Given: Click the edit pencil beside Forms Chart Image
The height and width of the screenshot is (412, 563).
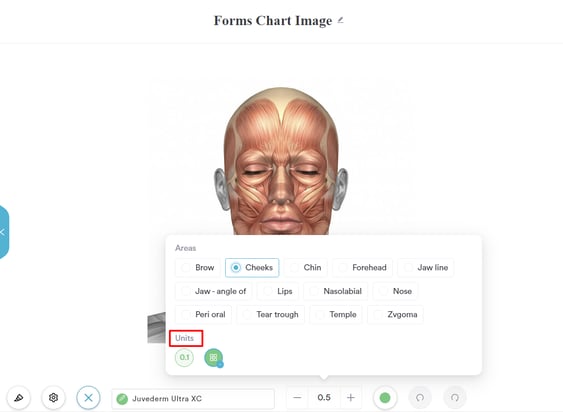Looking at the screenshot, I should pyautogui.click(x=340, y=20).
